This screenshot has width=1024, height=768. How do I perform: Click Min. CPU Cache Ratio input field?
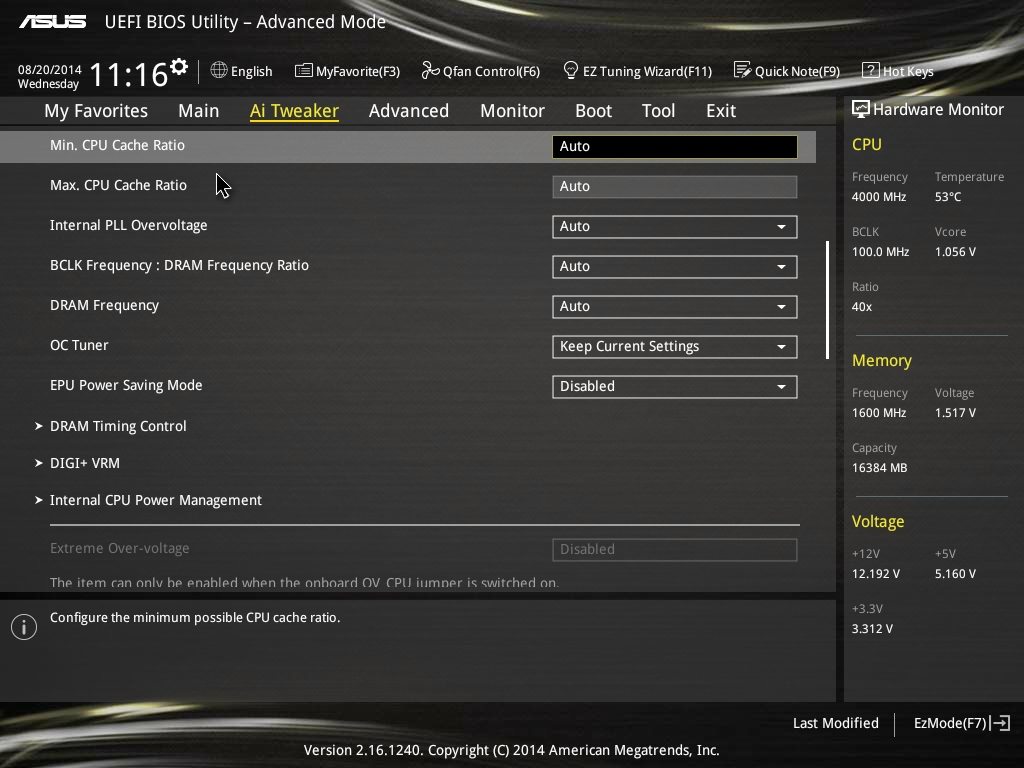click(x=675, y=146)
